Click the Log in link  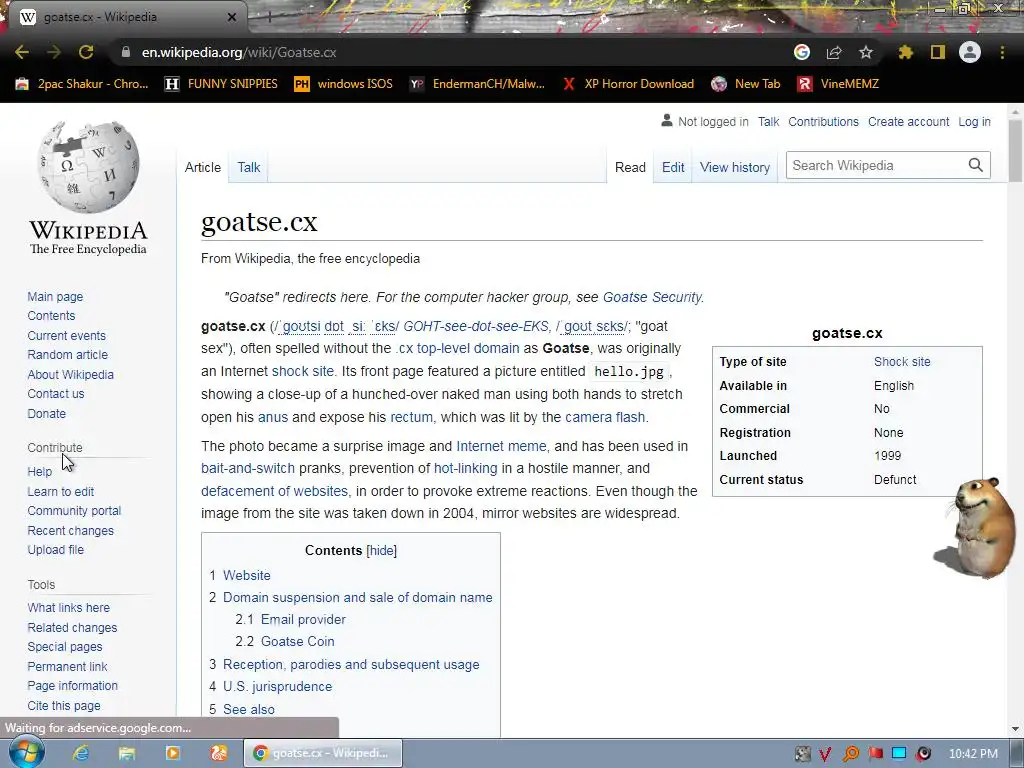click(x=974, y=121)
